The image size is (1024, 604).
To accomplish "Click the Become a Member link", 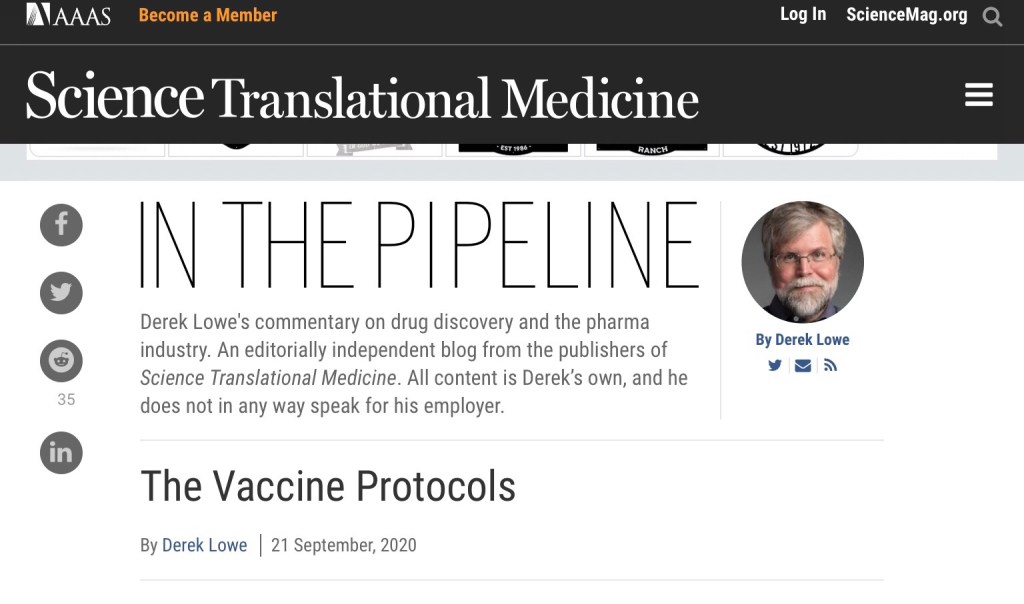I will [207, 15].
